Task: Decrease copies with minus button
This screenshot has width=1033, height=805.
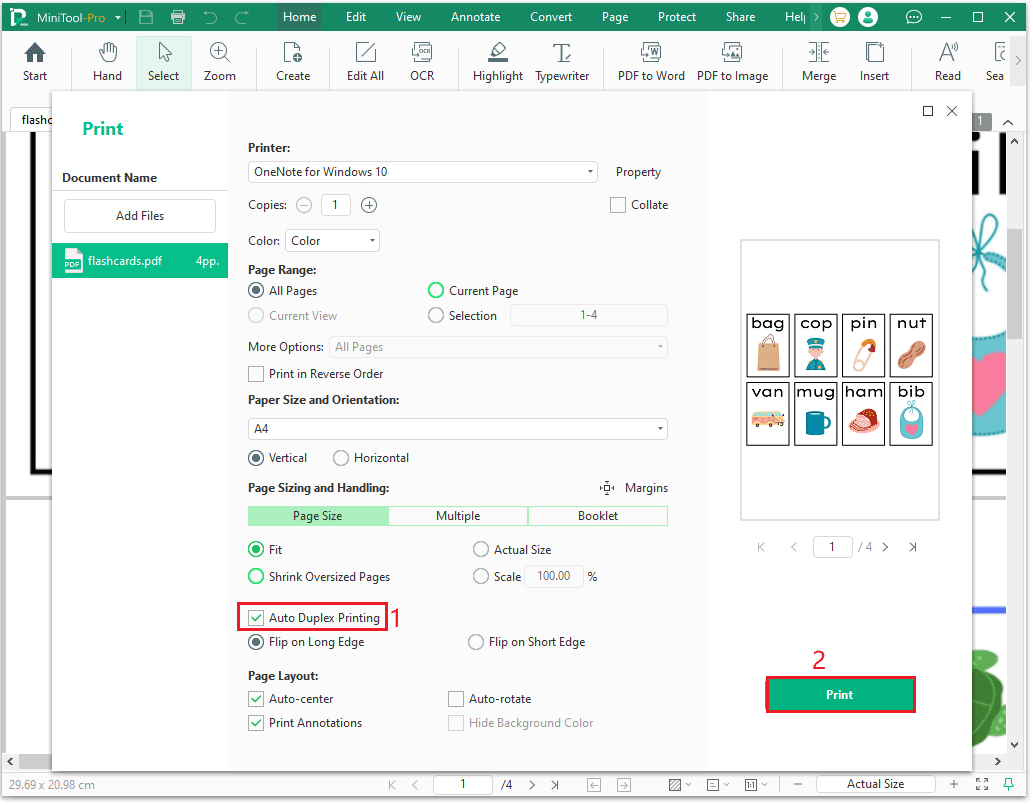Action: point(304,206)
